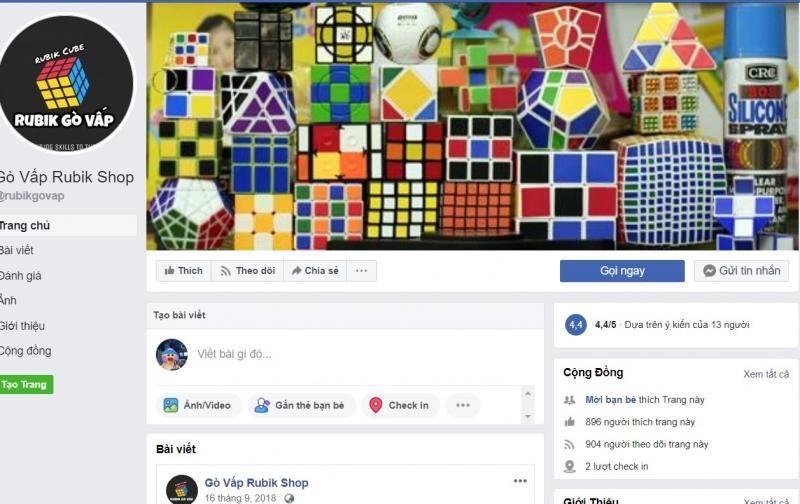Screen dimensions: 800x504
Task: Open the Rubik Gò Vấp profile picture
Action: [x=65, y=83]
